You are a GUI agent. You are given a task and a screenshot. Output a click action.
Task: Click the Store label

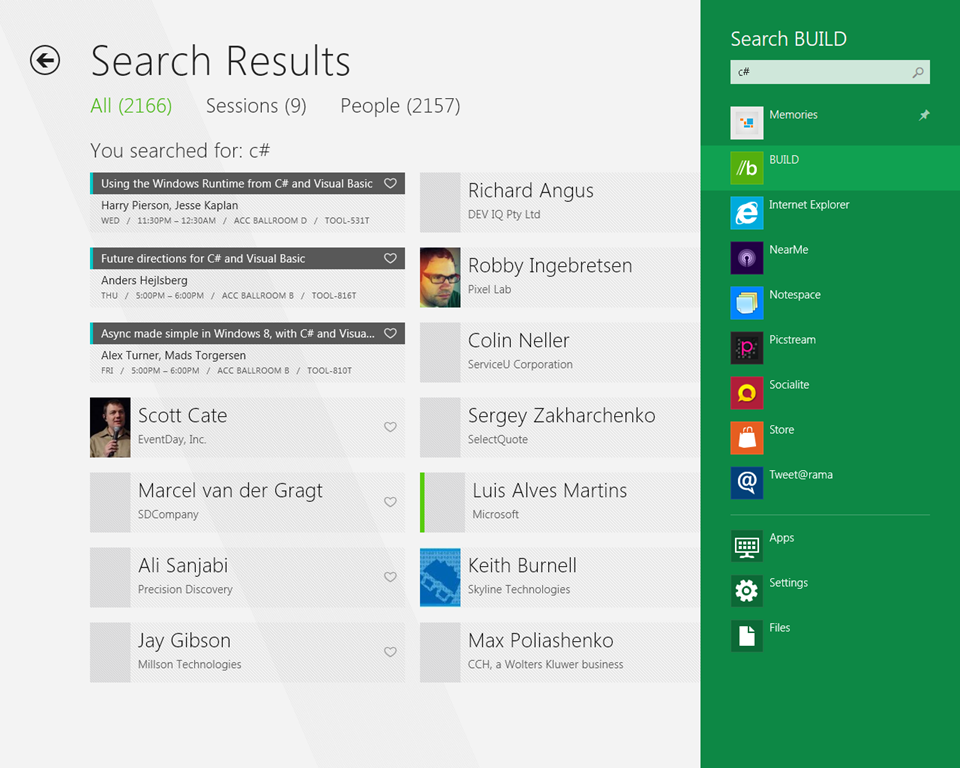coord(781,430)
